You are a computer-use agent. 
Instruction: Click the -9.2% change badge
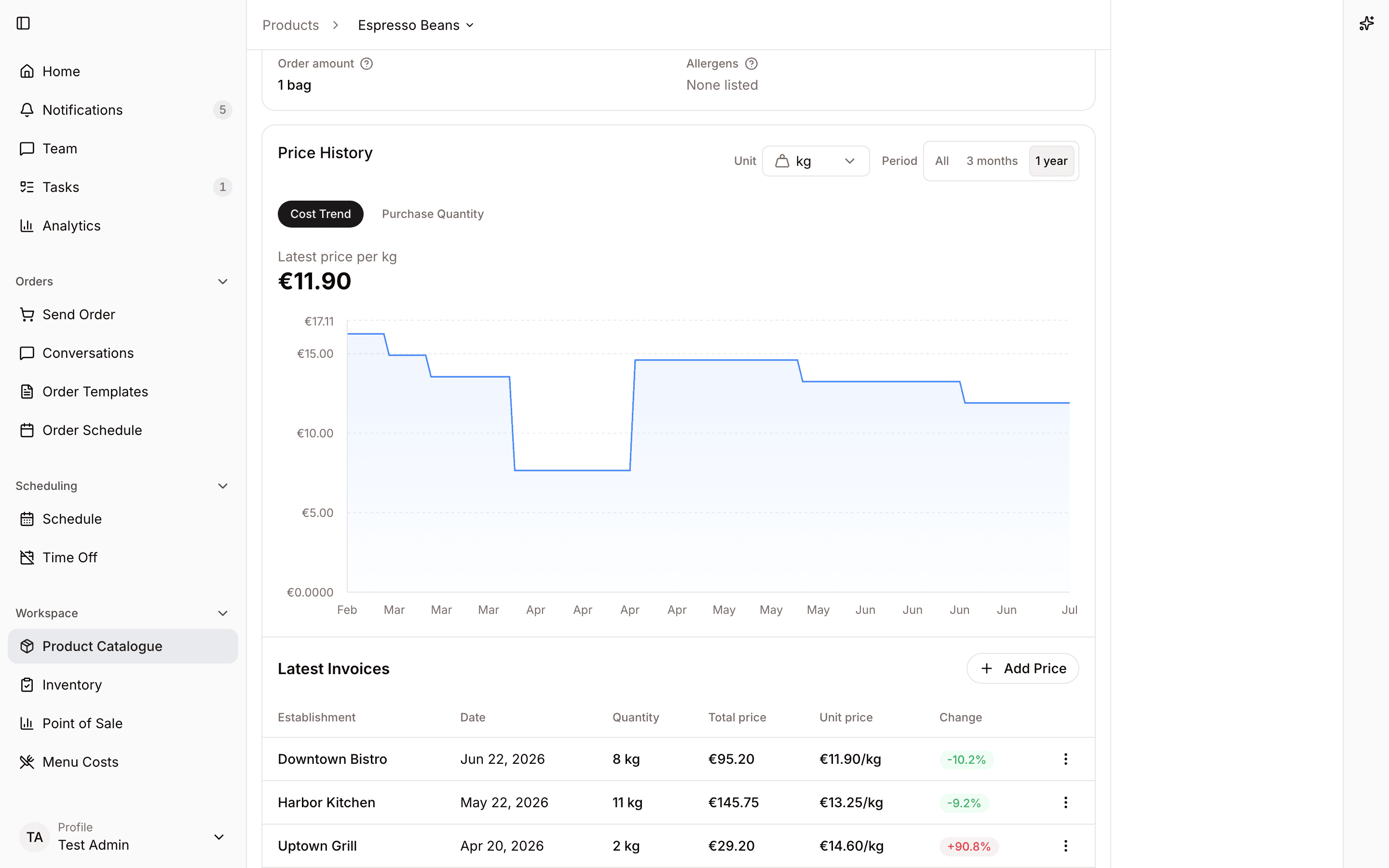point(964,803)
